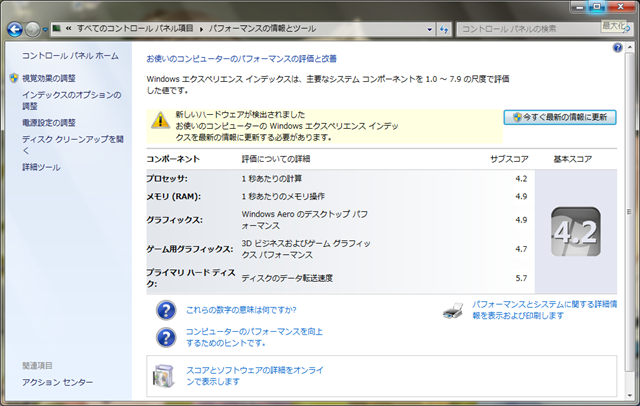This screenshot has width=640, height=406.
Task: Click the ゲーム用グラフィックス: row label
Action: point(190,248)
